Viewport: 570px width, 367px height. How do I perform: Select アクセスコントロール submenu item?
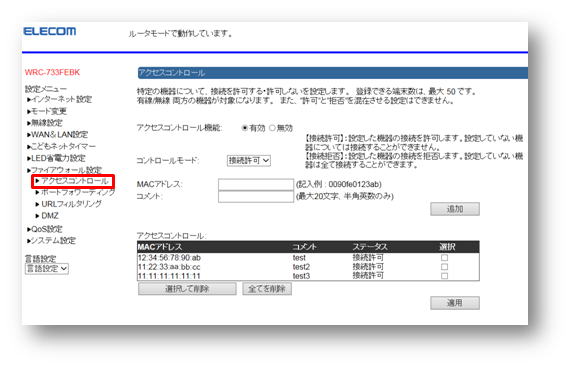click(x=72, y=181)
